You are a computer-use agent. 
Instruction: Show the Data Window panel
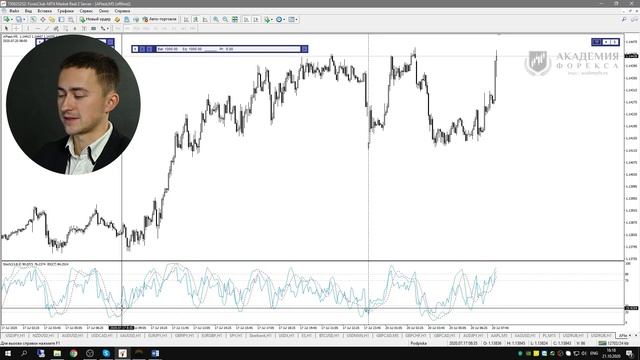point(42,19)
